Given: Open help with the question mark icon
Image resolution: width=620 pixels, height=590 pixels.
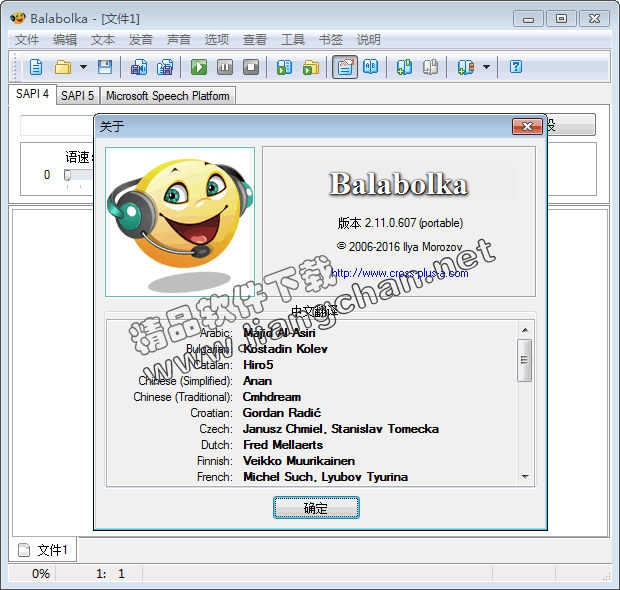Looking at the screenshot, I should pos(516,67).
